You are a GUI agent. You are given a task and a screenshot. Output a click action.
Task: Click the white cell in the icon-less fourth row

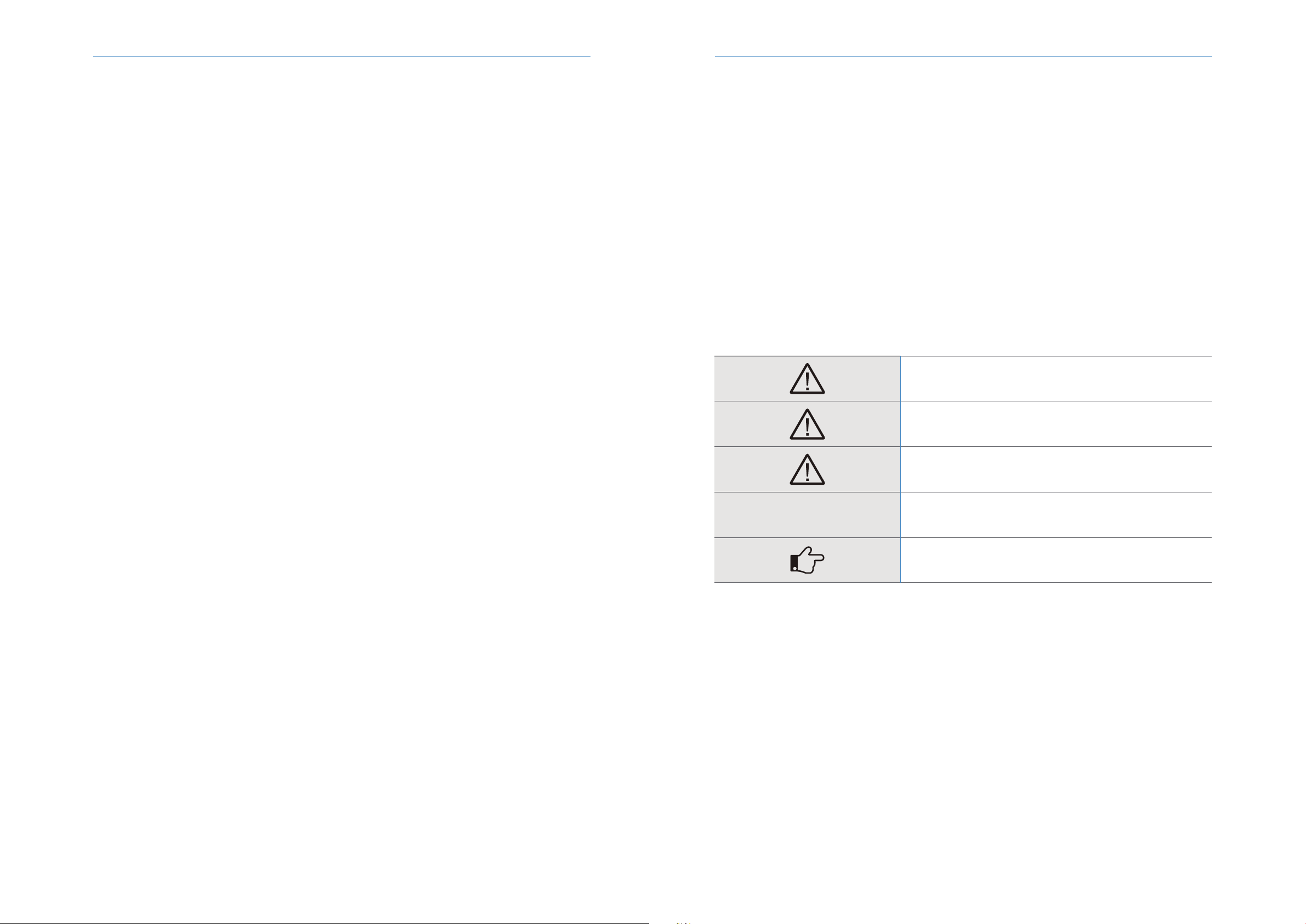(1057, 515)
